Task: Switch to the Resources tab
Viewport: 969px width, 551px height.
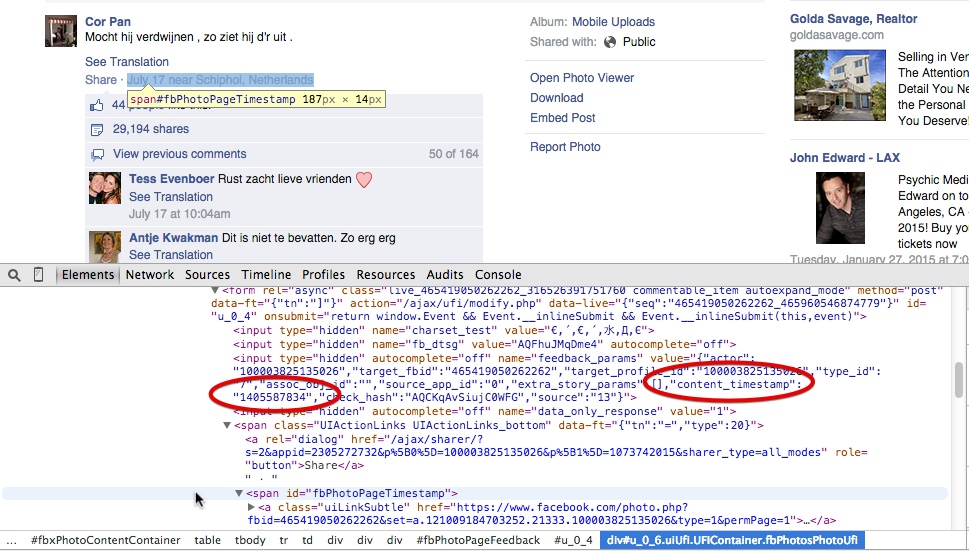Action: click(386, 275)
